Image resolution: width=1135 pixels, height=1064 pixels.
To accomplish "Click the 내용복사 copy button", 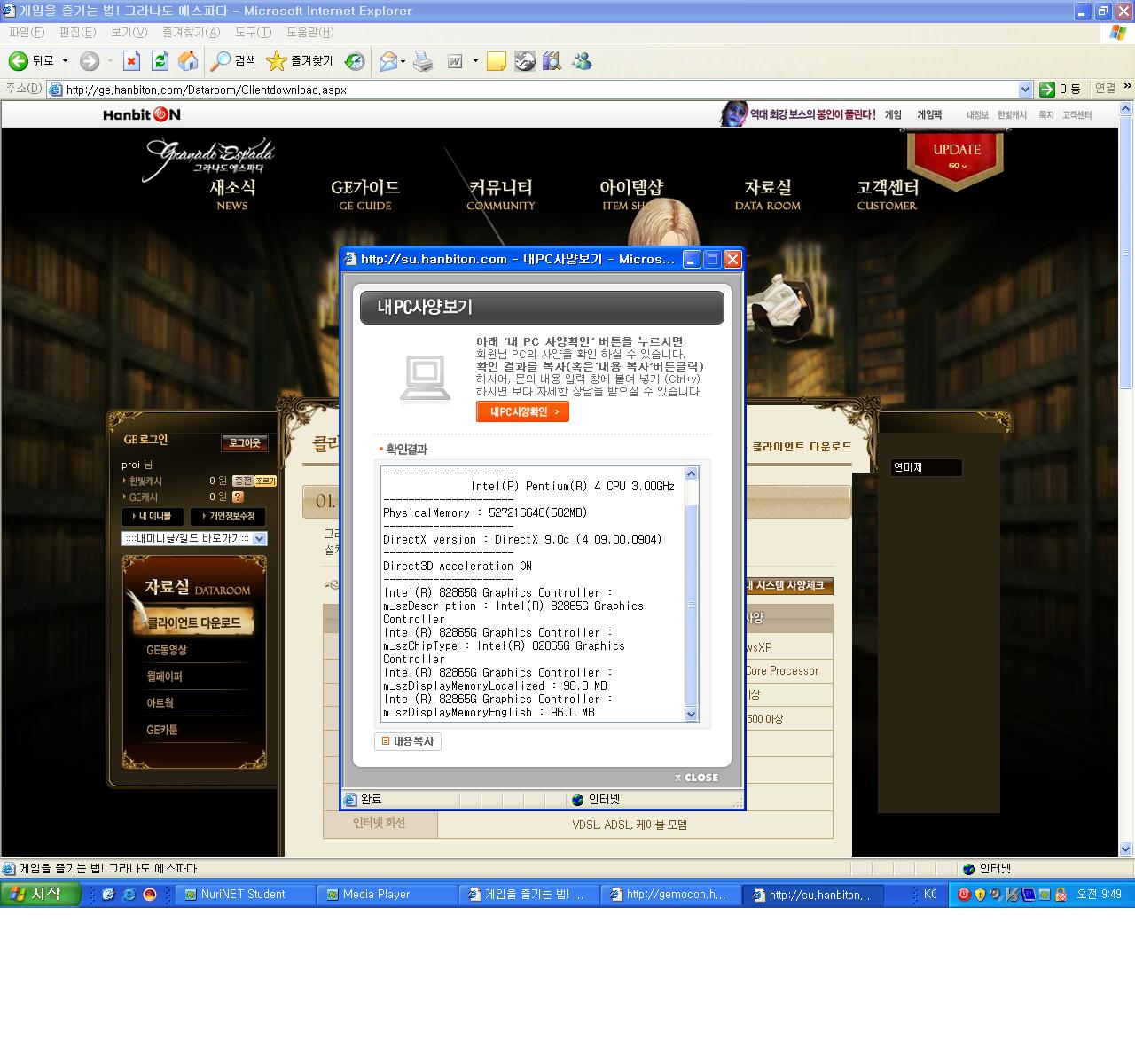I will pyautogui.click(x=408, y=741).
